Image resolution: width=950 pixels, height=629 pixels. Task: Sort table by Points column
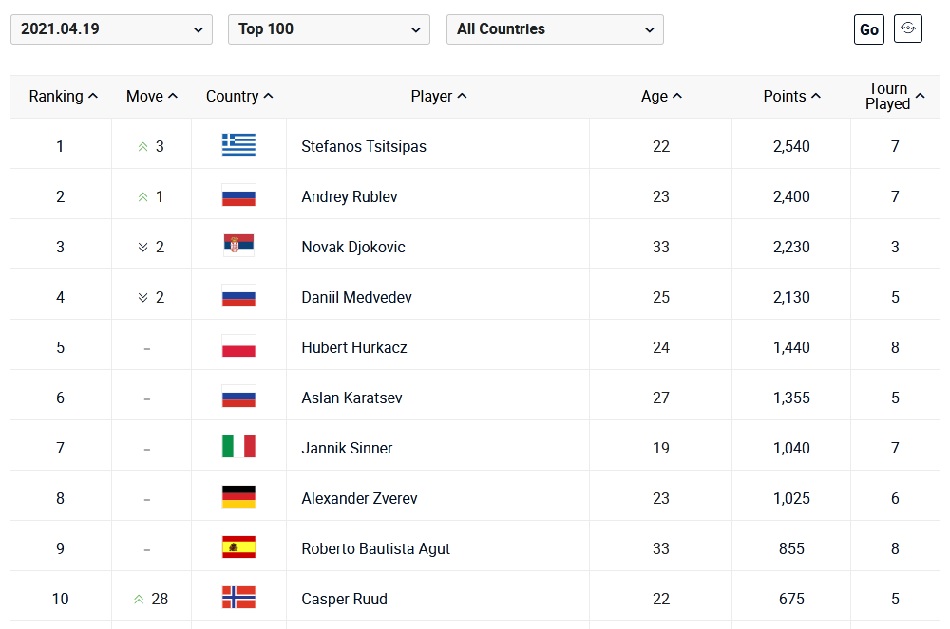792,96
